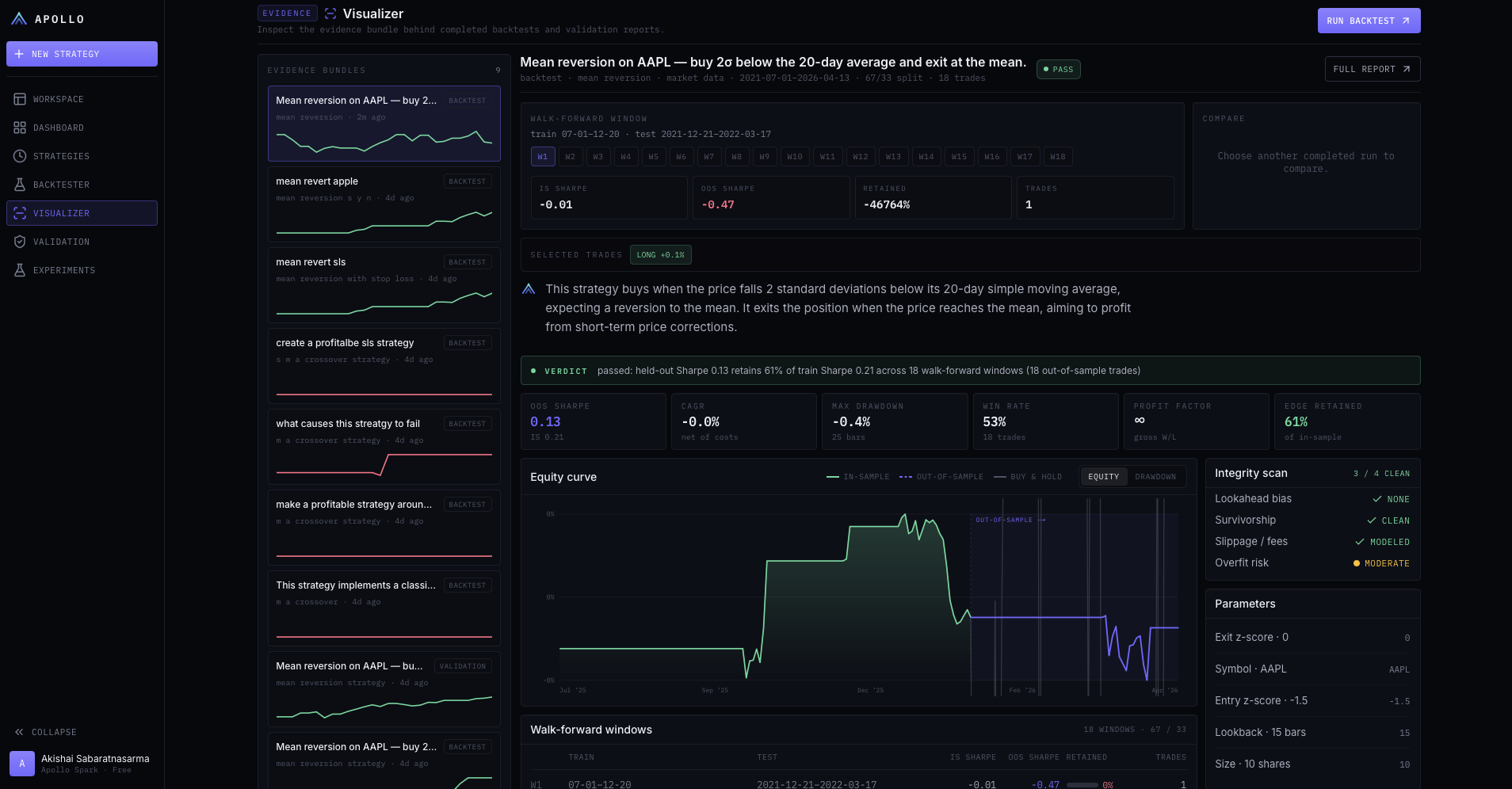Click the OOS Sharpe 0.13 metric card
This screenshot has width=1512, height=789.
pyautogui.click(x=593, y=421)
